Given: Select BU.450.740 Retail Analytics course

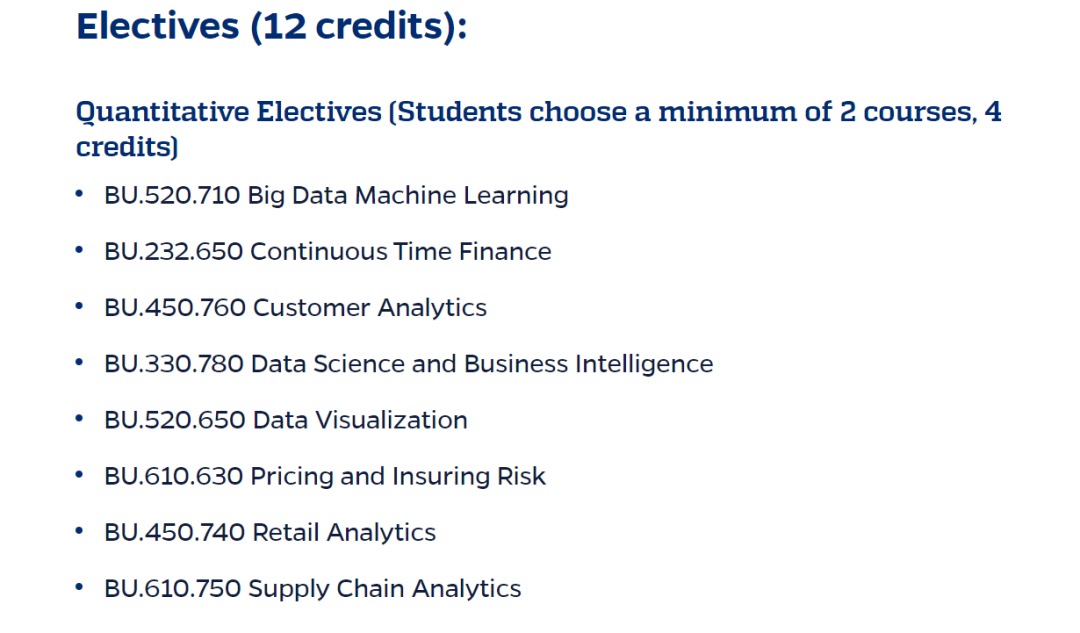Looking at the screenshot, I should (x=270, y=532).
